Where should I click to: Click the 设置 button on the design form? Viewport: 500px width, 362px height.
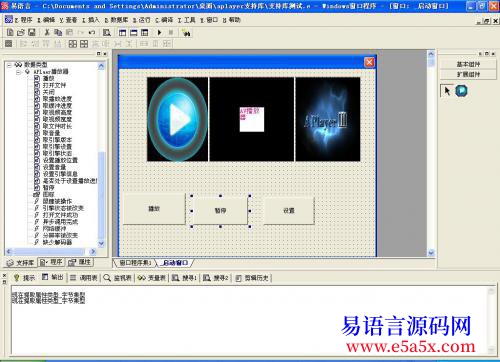[289, 211]
